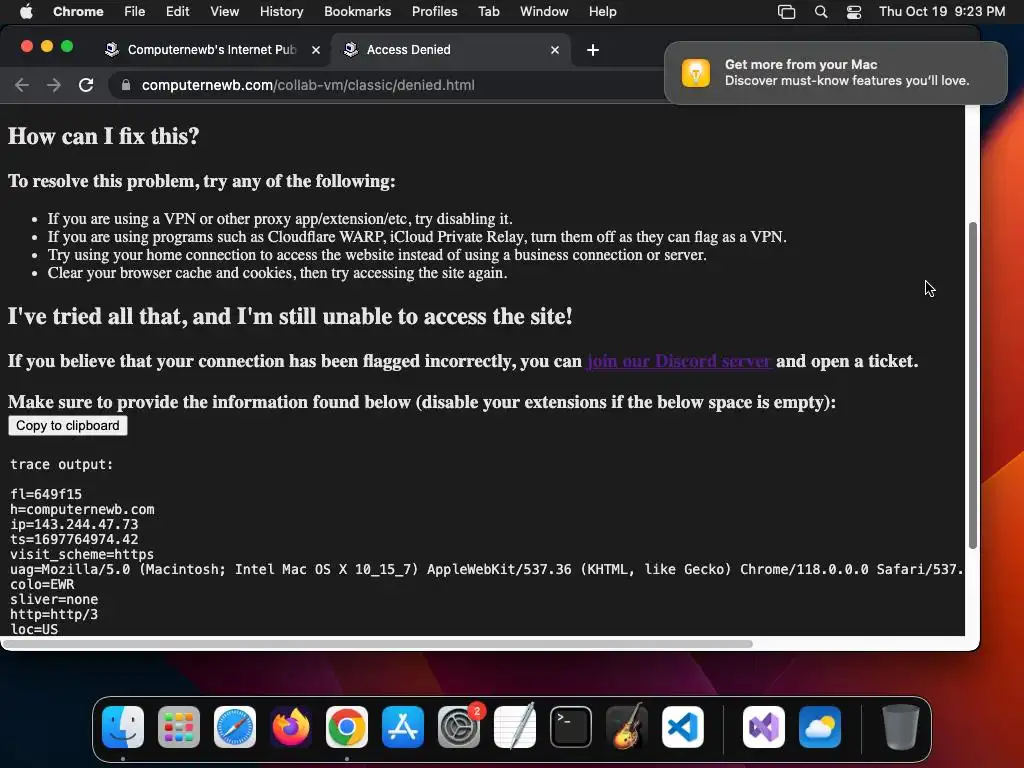Click the http=http/3 trace line
This screenshot has width=1024, height=768.
pos(54,615)
